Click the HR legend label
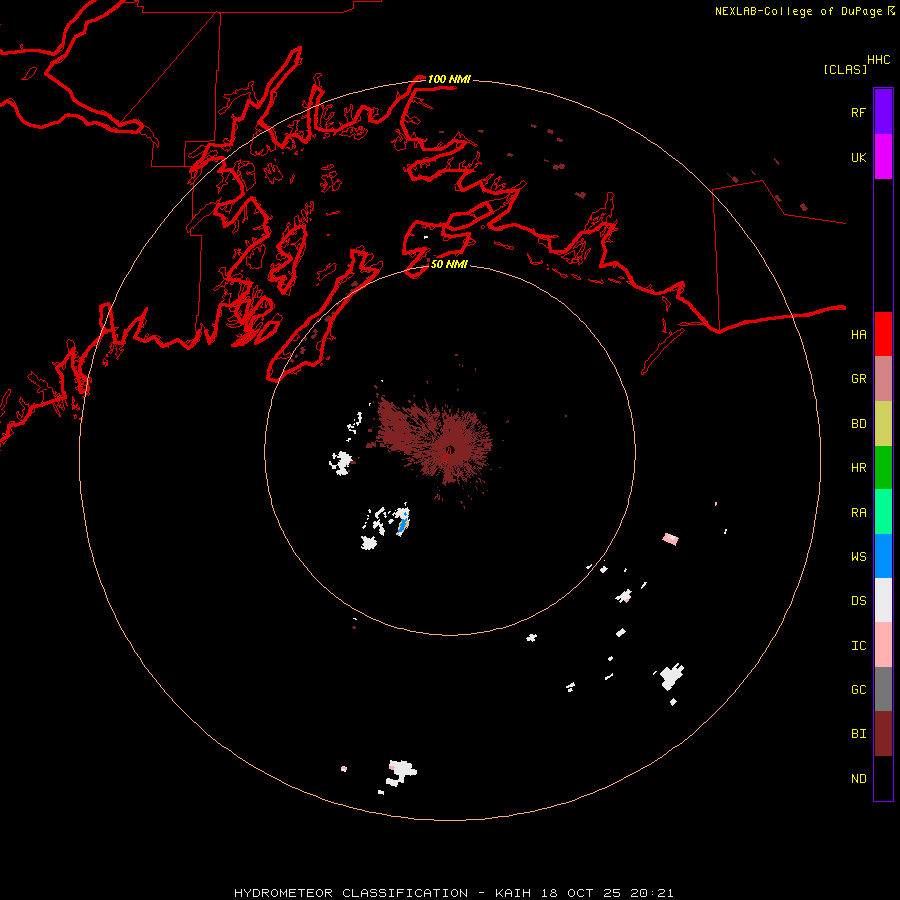 [x=858, y=468]
